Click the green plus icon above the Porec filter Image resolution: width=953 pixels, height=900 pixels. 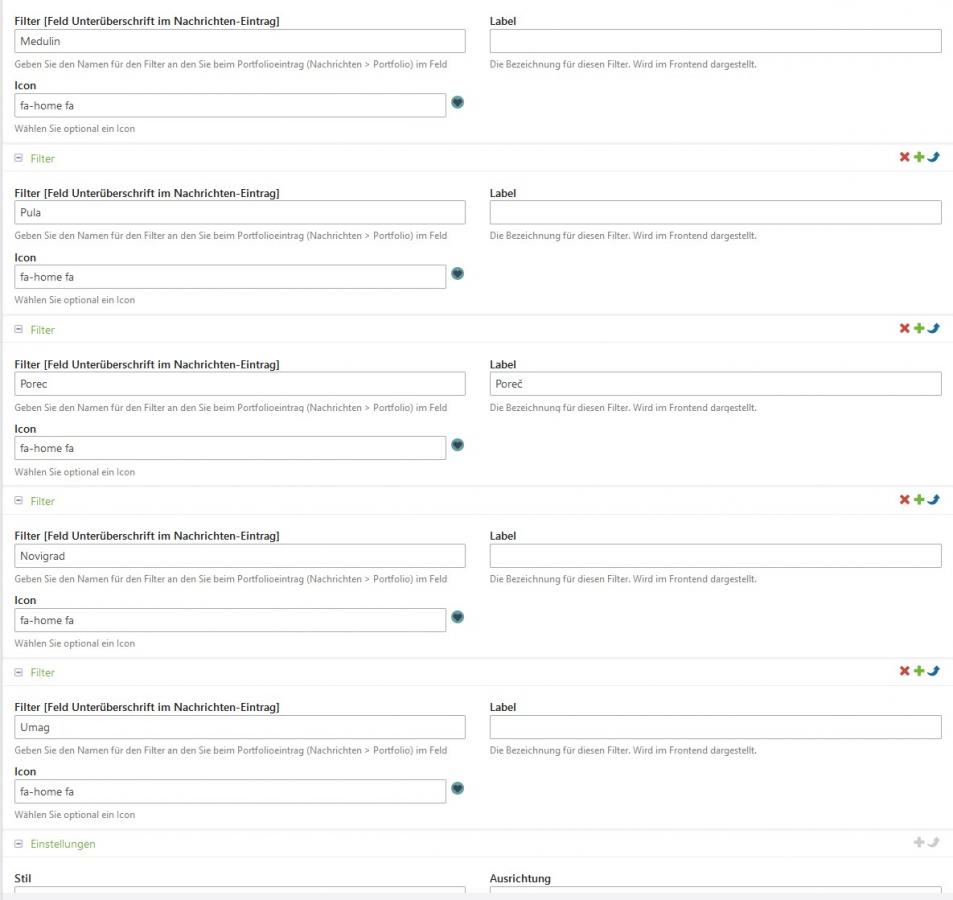click(x=919, y=329)
